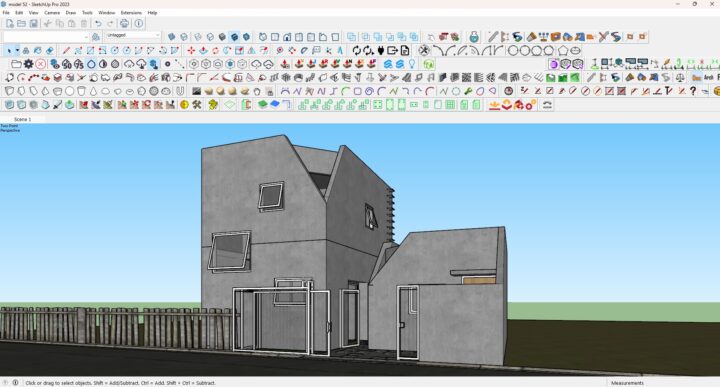This screenshot has width=720, height=387.
Task: Toggle X-Ray style mode
Action: (171, 37)
